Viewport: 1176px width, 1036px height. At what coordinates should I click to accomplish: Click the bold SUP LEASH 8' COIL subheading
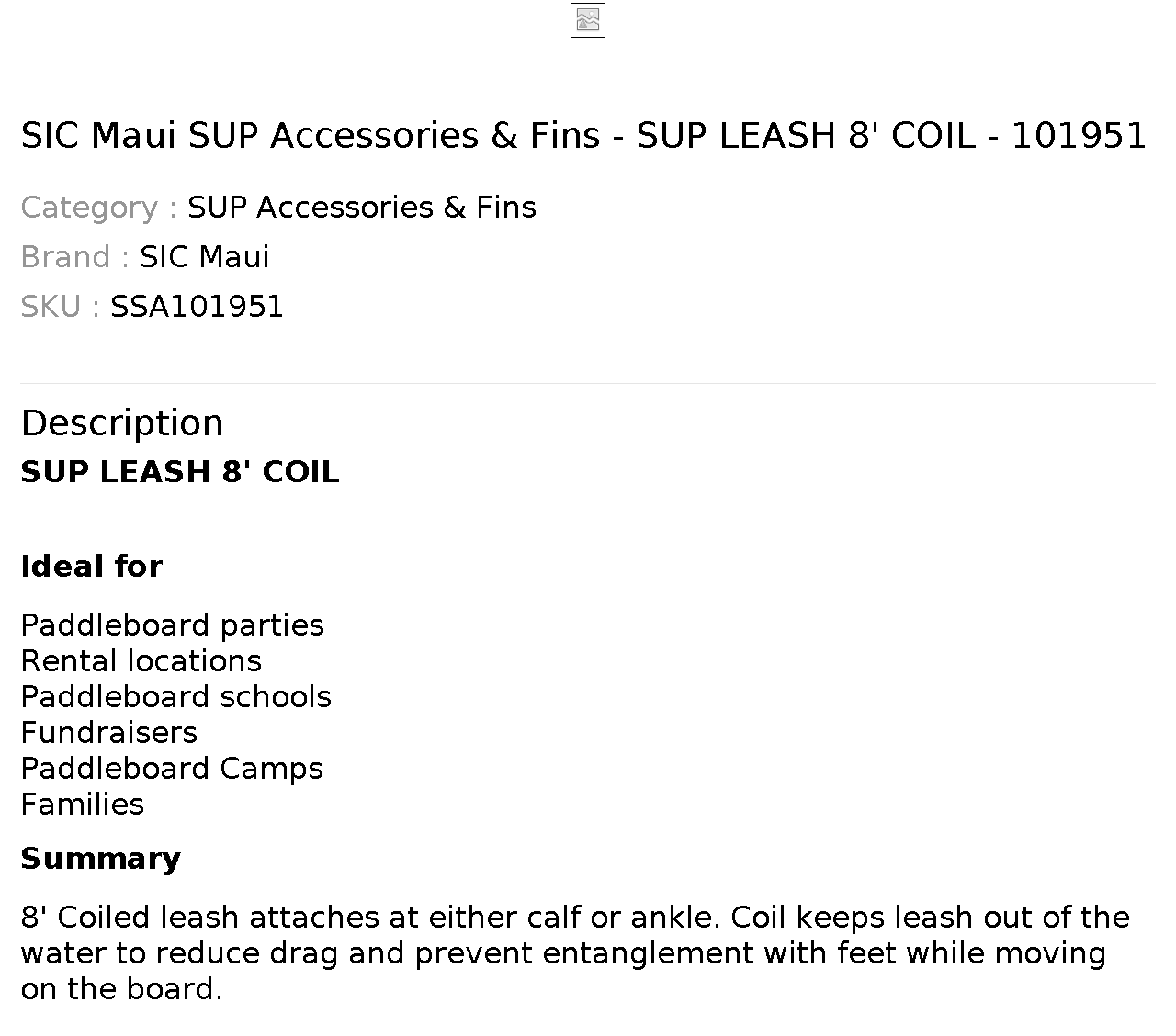coord(180,472)
